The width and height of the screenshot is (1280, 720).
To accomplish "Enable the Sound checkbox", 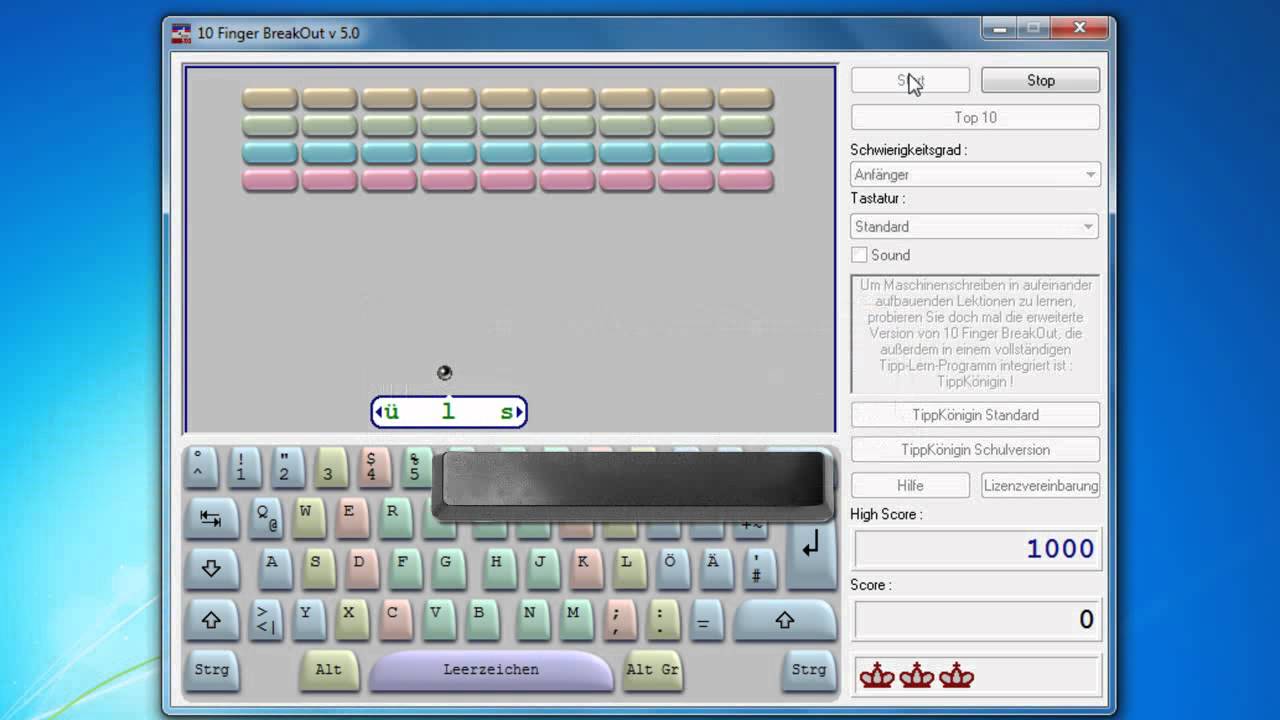I will click(x=859, y=255).
